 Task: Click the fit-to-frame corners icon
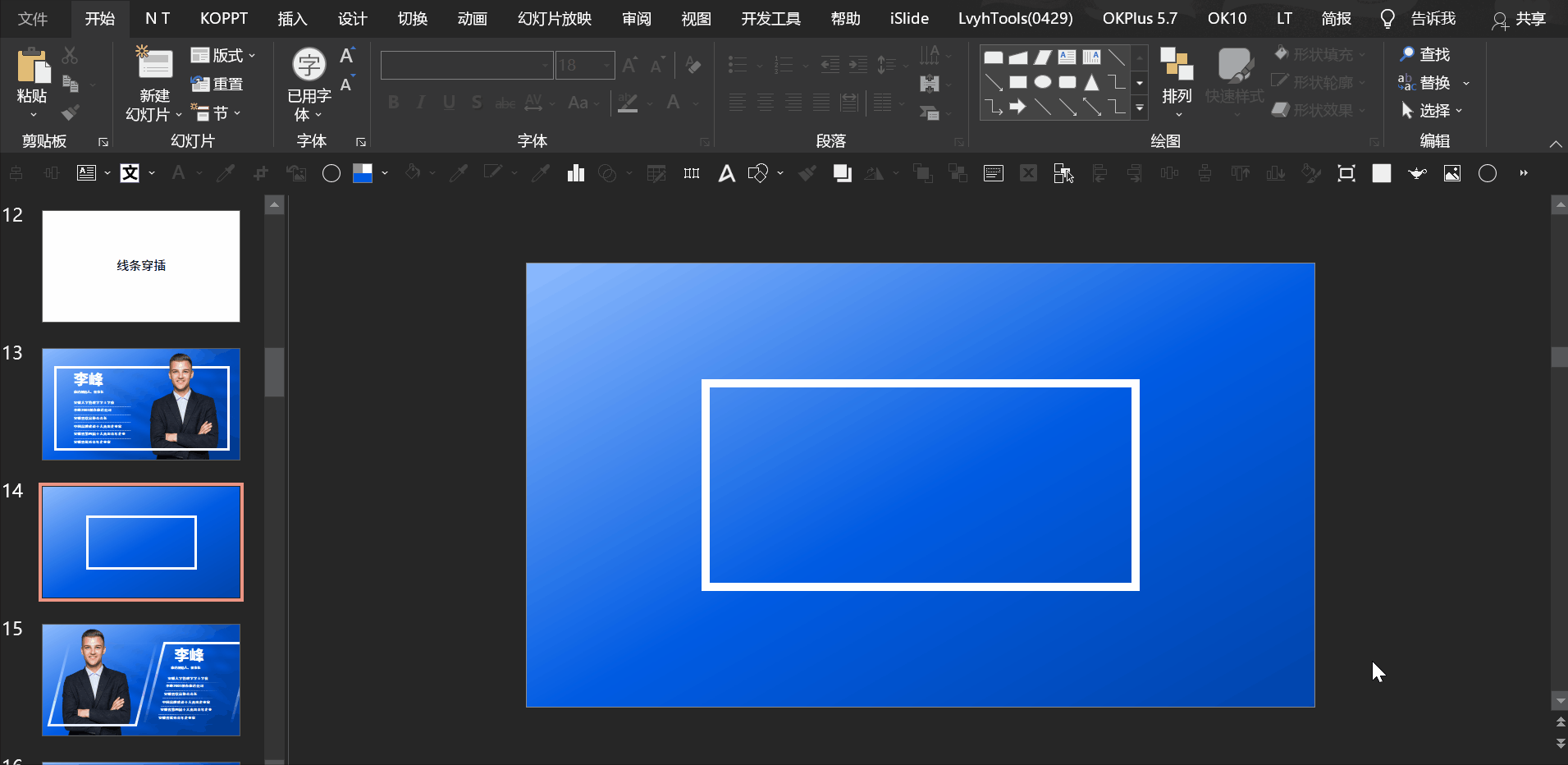(1346, 173)
